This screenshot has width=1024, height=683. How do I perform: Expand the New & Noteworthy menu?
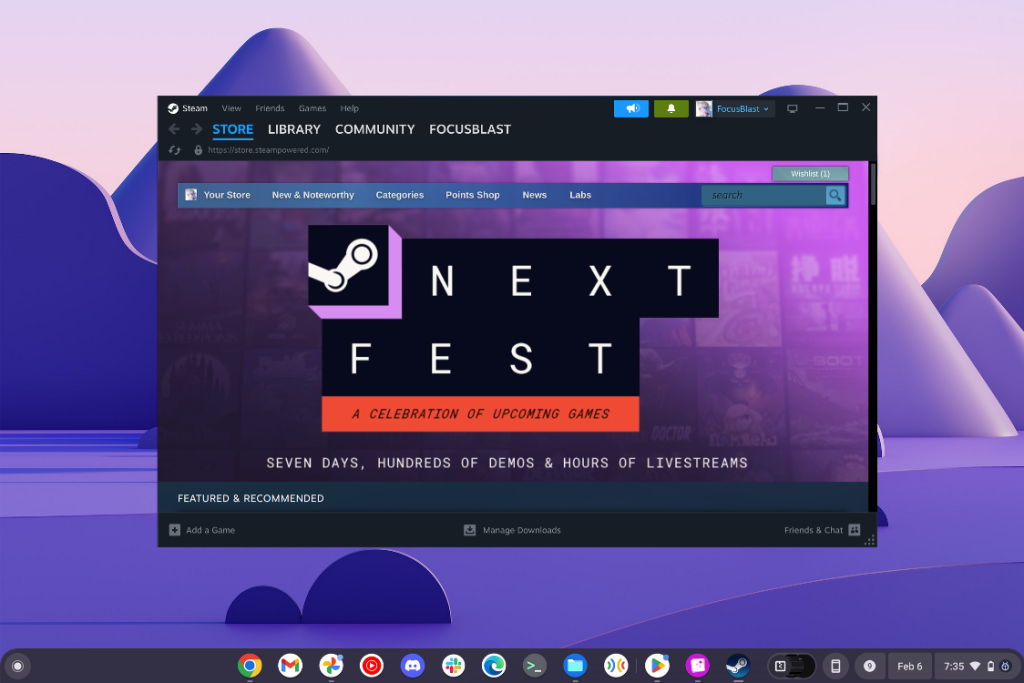pos(313,195)
